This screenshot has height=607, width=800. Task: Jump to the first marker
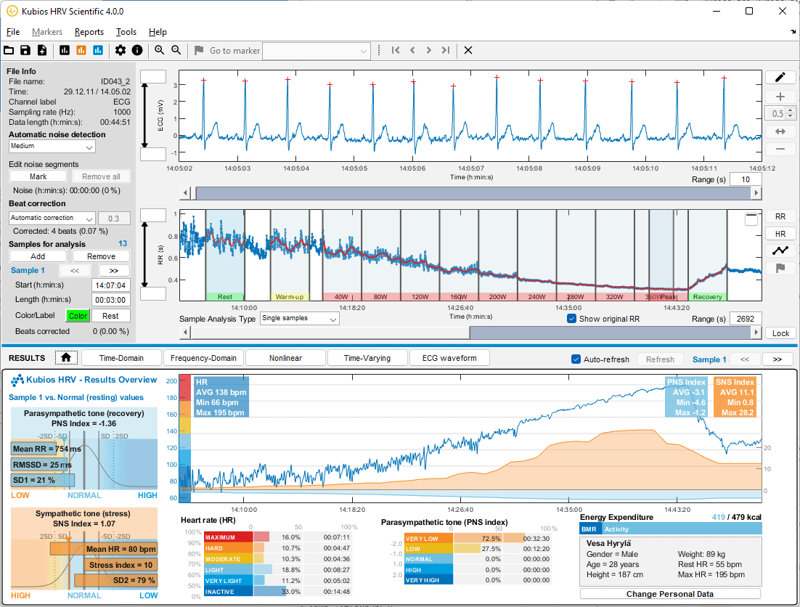395,50
